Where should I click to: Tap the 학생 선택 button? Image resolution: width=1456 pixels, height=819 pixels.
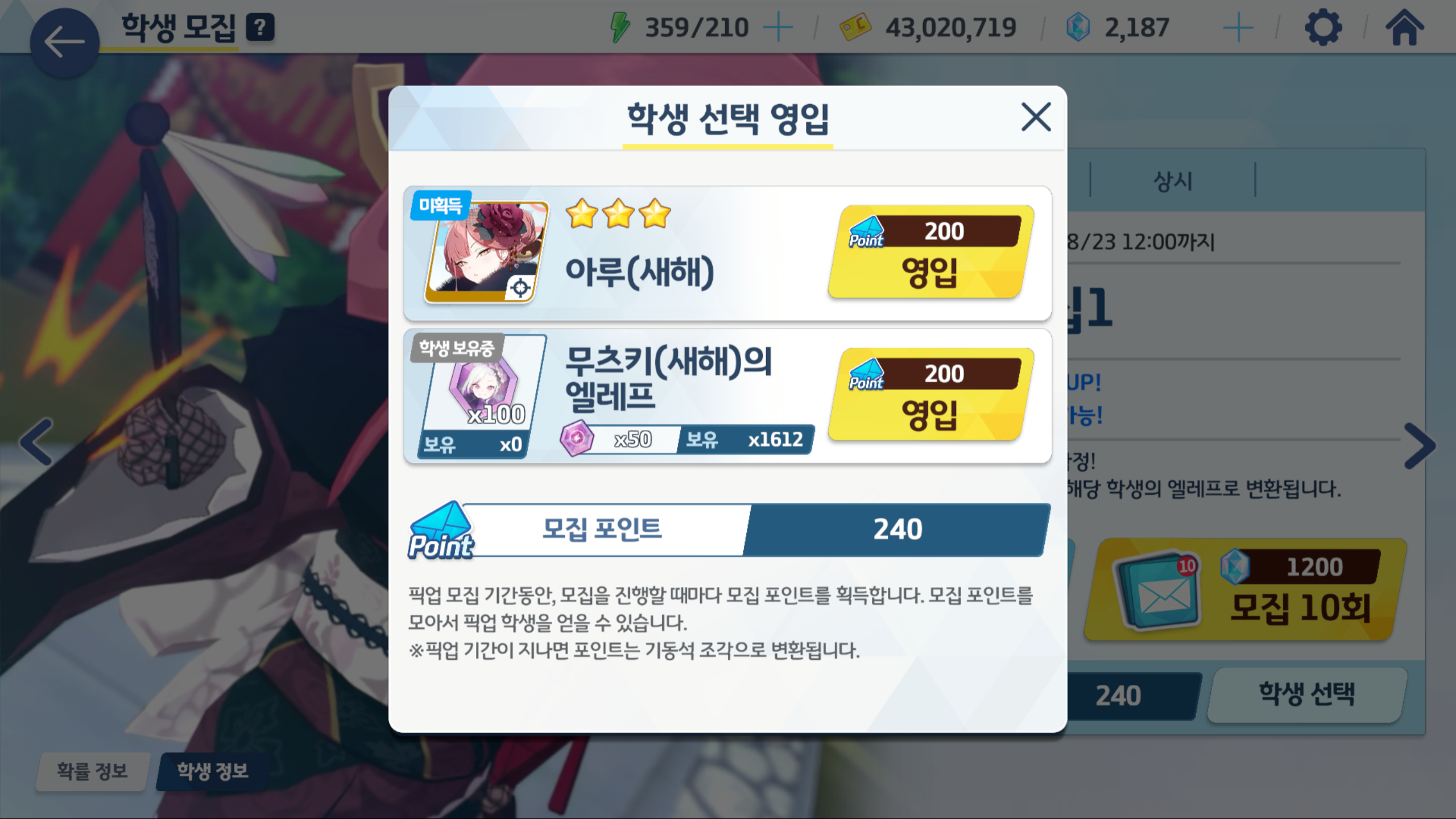point(1306,694)
